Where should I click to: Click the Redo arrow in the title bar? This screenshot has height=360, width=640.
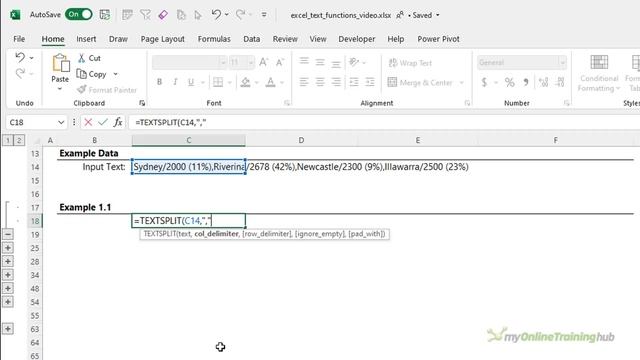click(x=240, y=15)
